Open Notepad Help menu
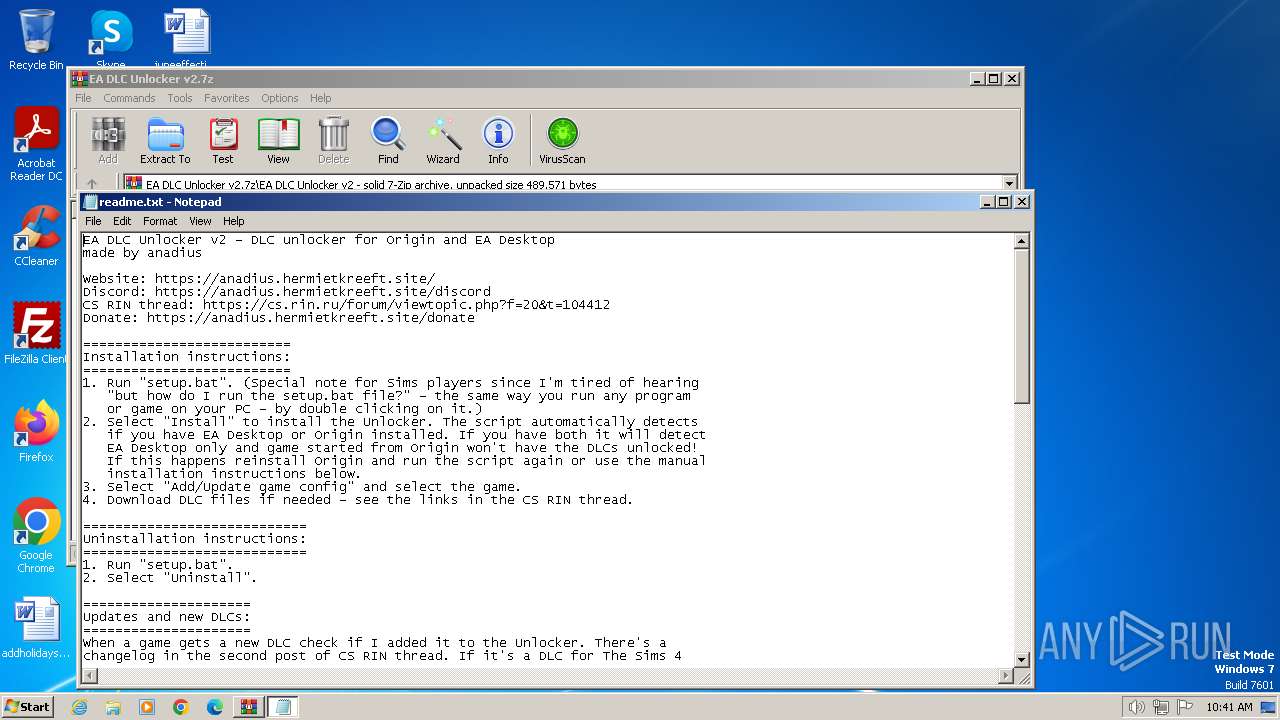Viewport: 1280px width, 720px height. pyautogui.click(x=233, y=221)
